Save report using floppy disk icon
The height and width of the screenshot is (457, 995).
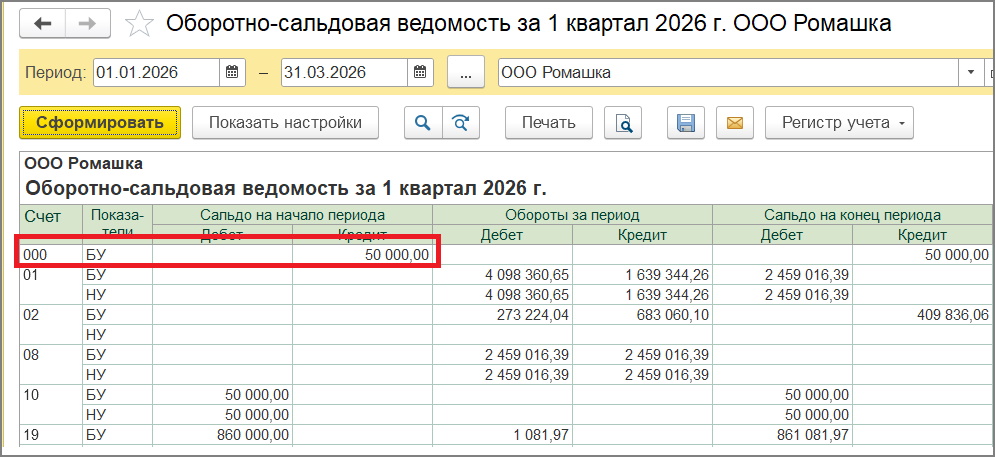click(x=686, y=123)
